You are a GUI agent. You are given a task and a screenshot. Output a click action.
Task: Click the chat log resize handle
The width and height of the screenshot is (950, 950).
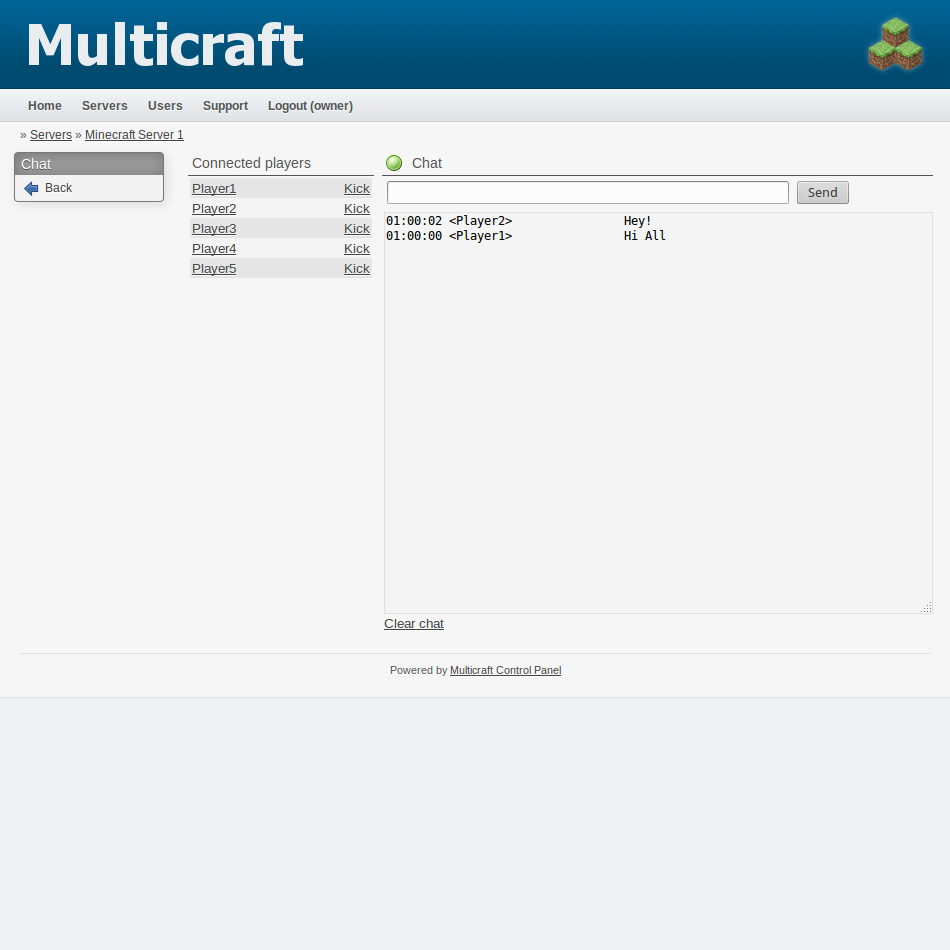tap(926, 608)
